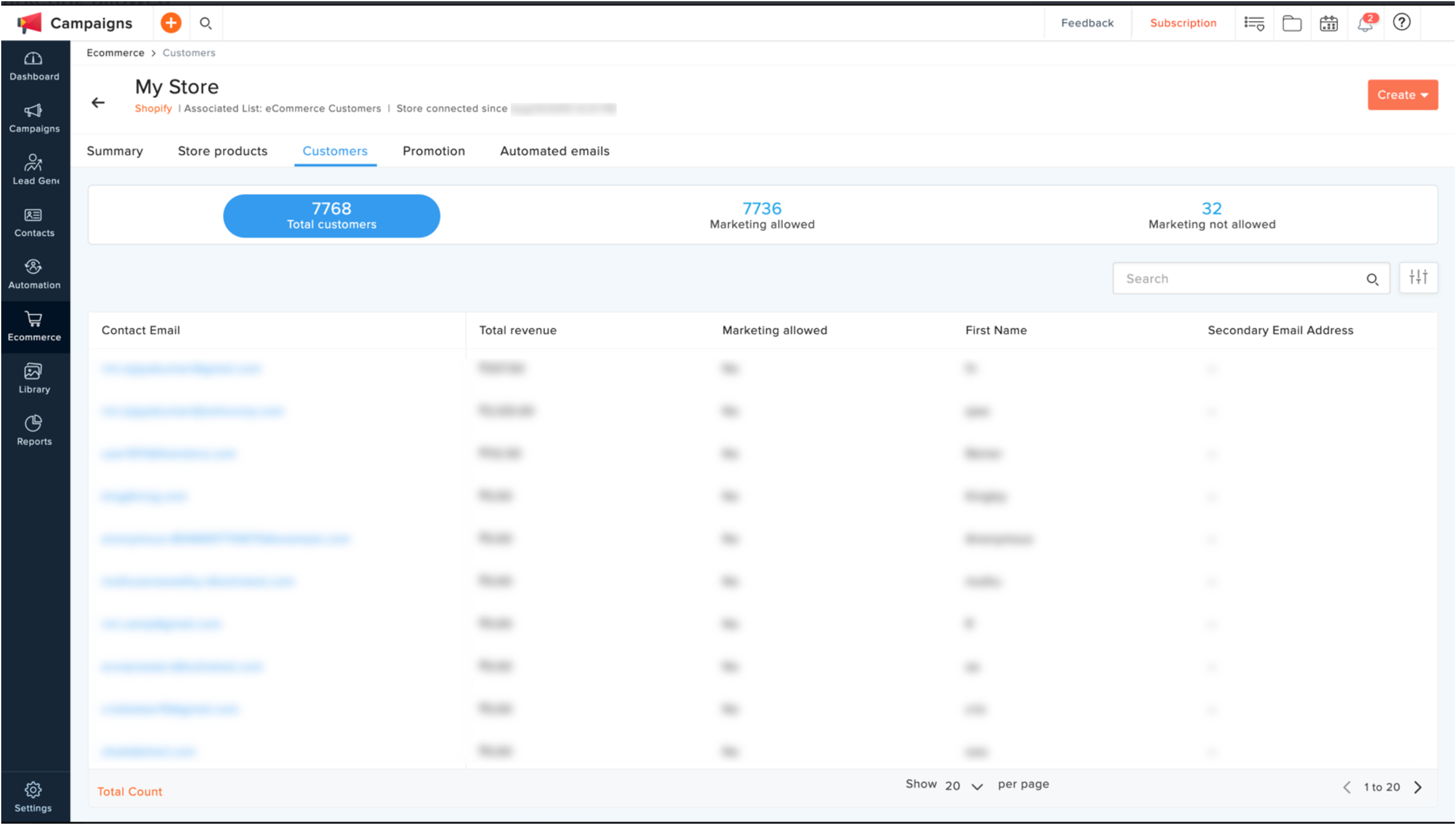Filter by 7736 Marketing allowed
1456x825 pixels.
[762, 215]
